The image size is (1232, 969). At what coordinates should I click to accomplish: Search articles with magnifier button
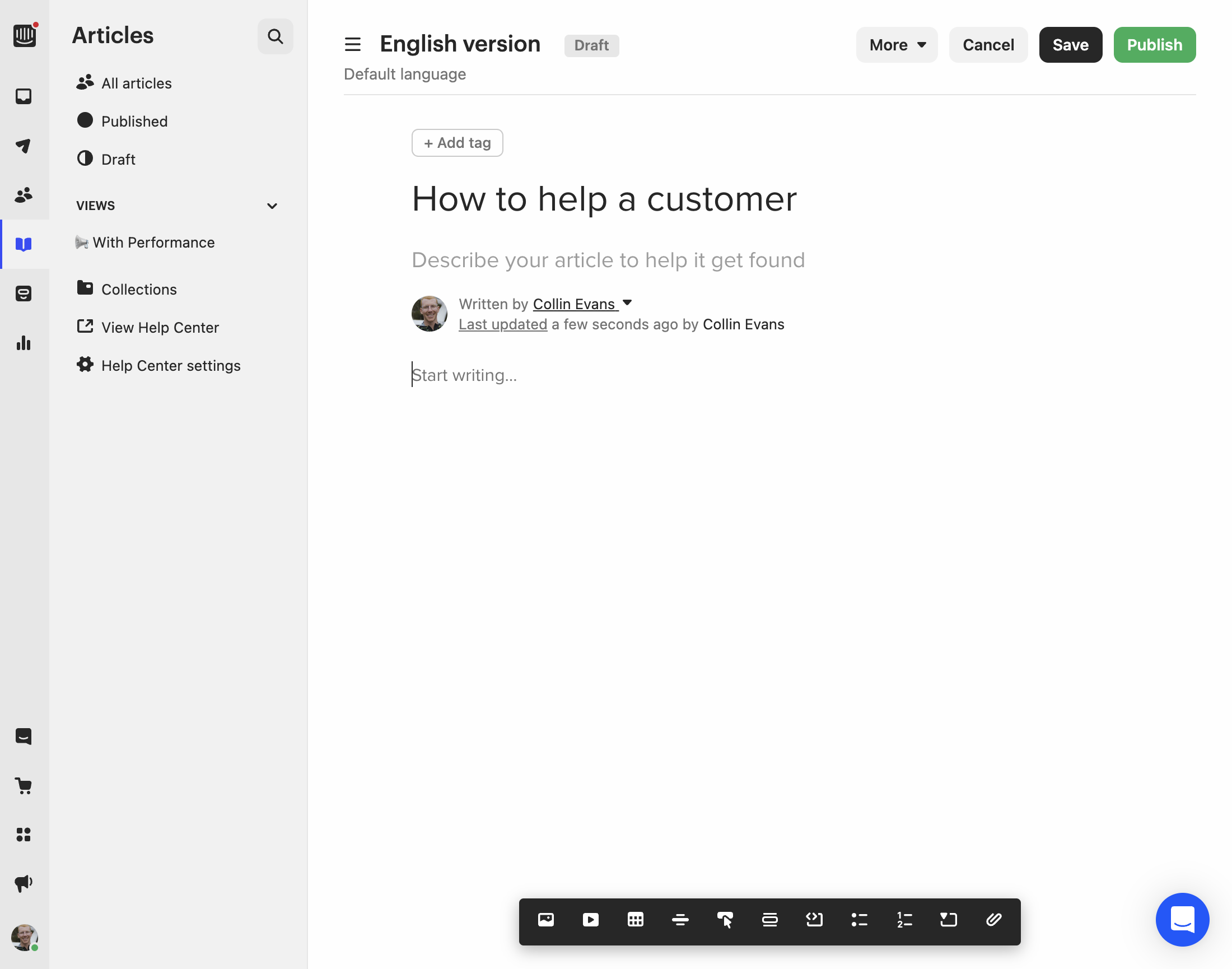(275, 36)
